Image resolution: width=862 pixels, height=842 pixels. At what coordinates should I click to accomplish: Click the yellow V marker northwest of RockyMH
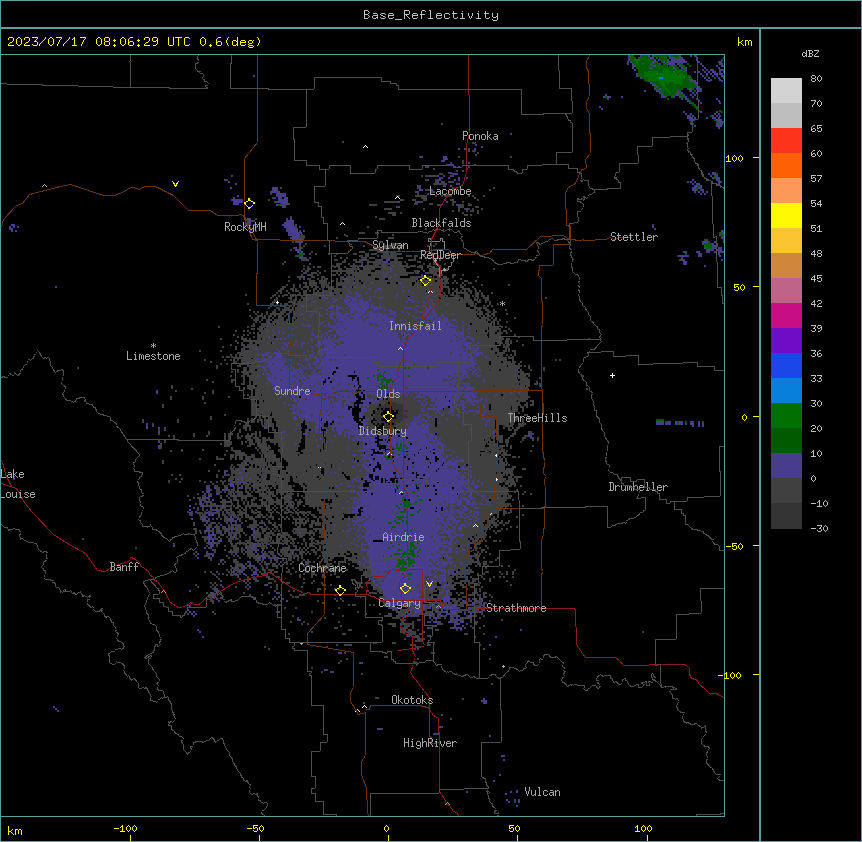pyautogui.click(x=175, y=184)
